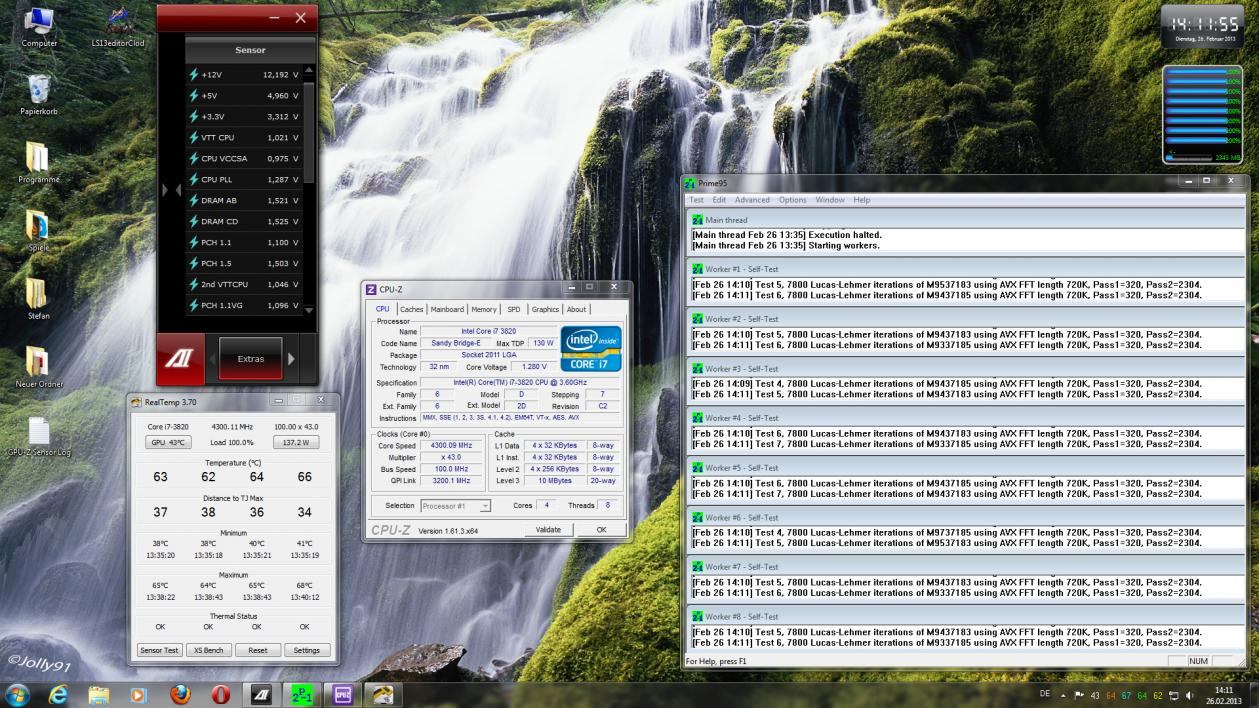The height and width of the screenshot is (708, 1259).
Task: Click the Sensor Test button in RealTemp
Action: [159, 650]
